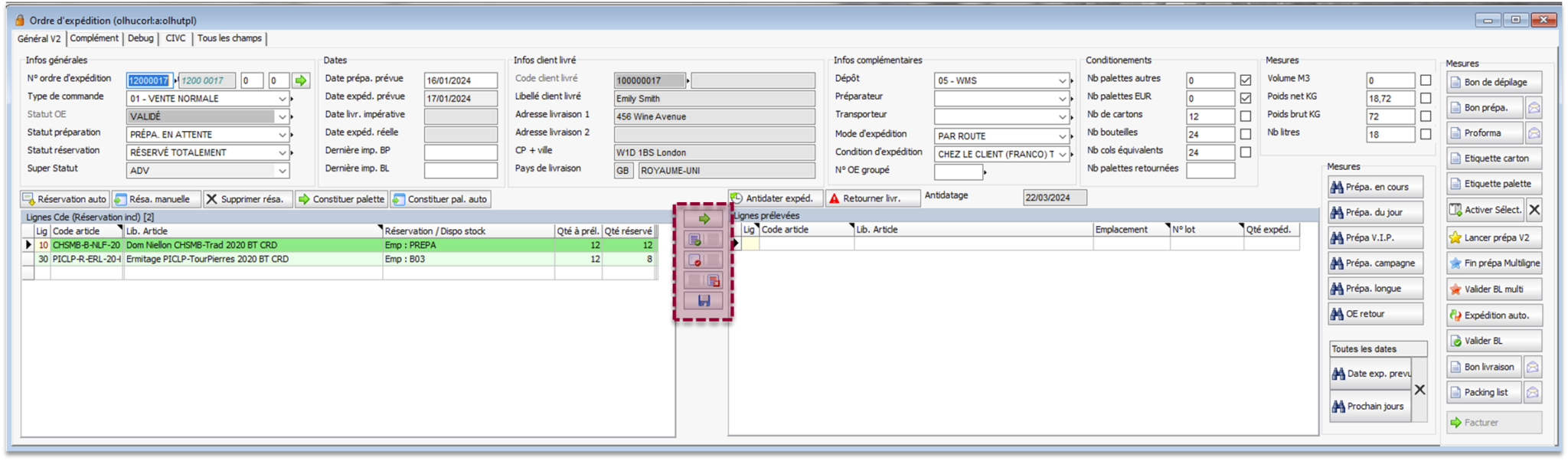Screen dimensions: 1568x461
Task: Click the Date prépa. prévue field
Action: 460,80
